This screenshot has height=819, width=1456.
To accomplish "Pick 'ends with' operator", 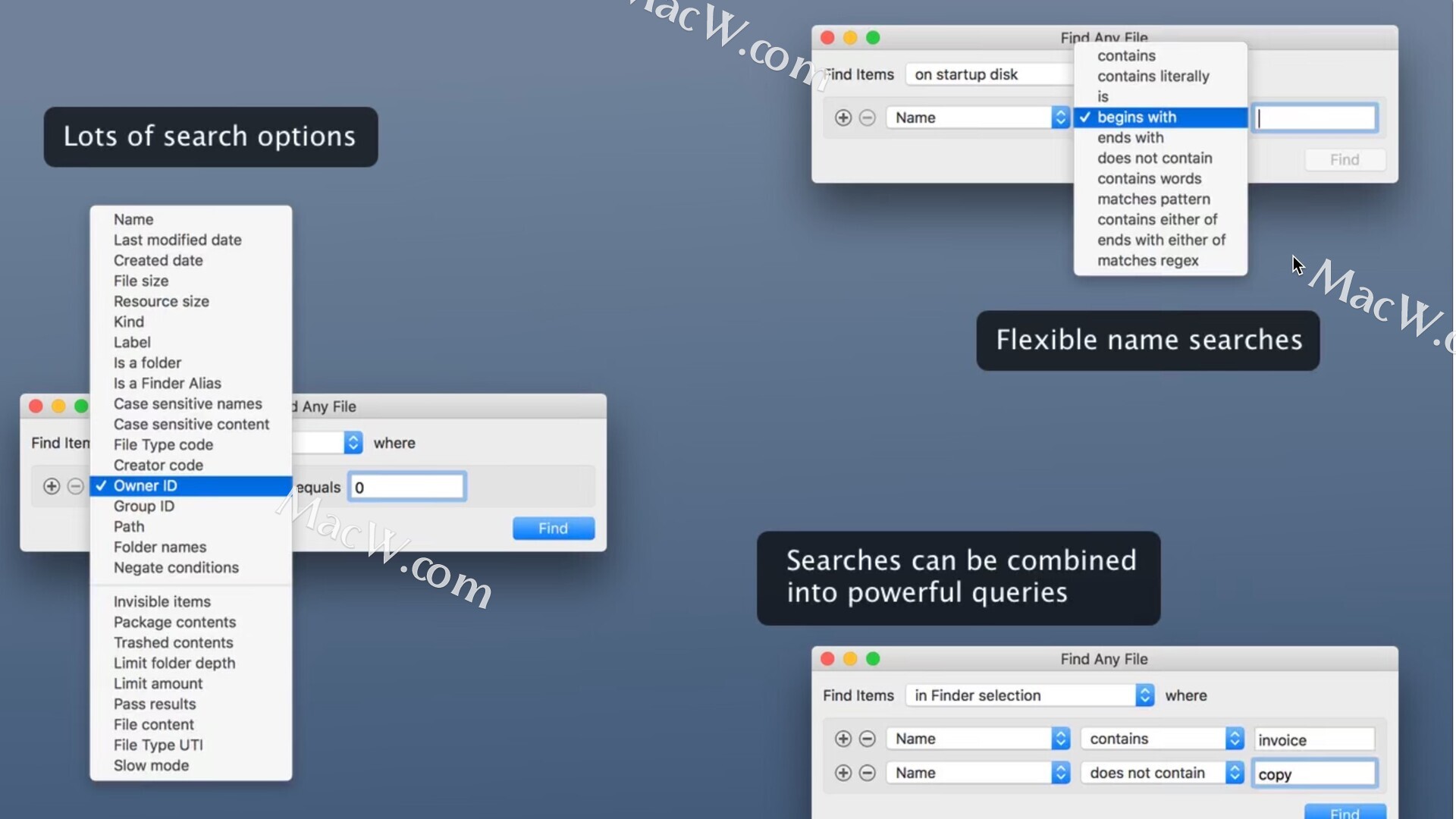I will tap(1160, 137).
